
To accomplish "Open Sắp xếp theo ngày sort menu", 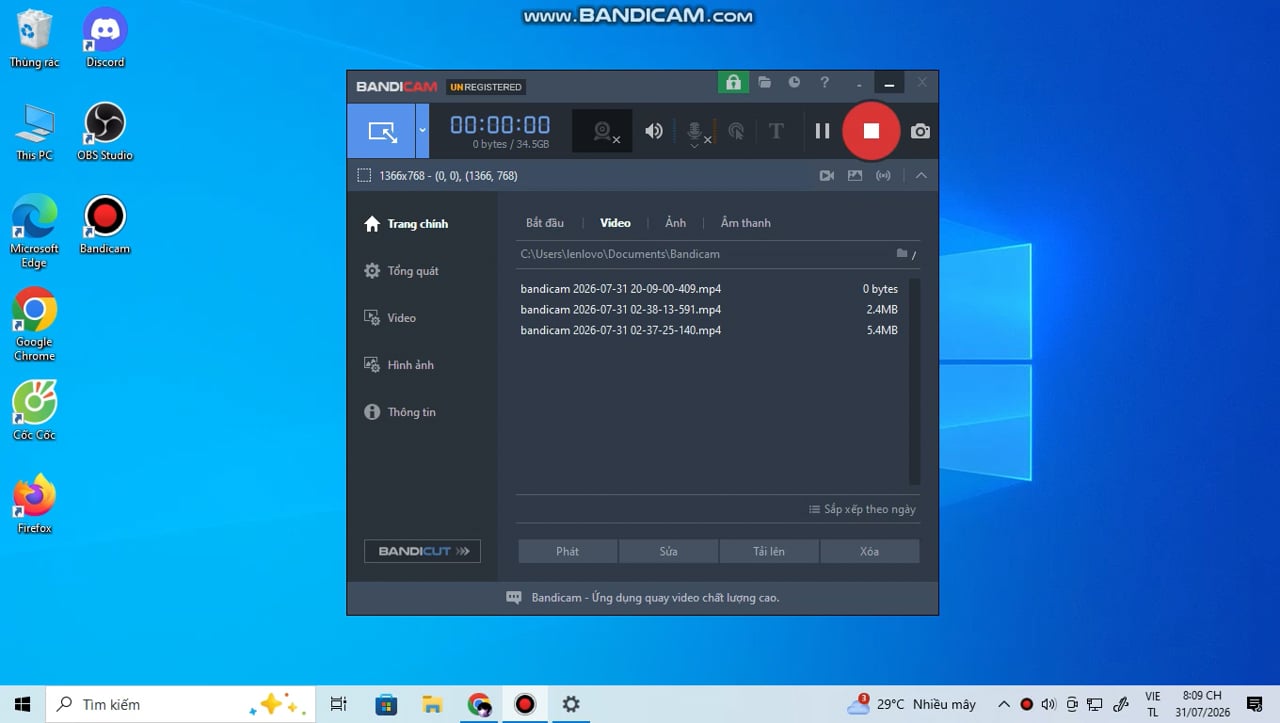I will (x=862, y=509).
